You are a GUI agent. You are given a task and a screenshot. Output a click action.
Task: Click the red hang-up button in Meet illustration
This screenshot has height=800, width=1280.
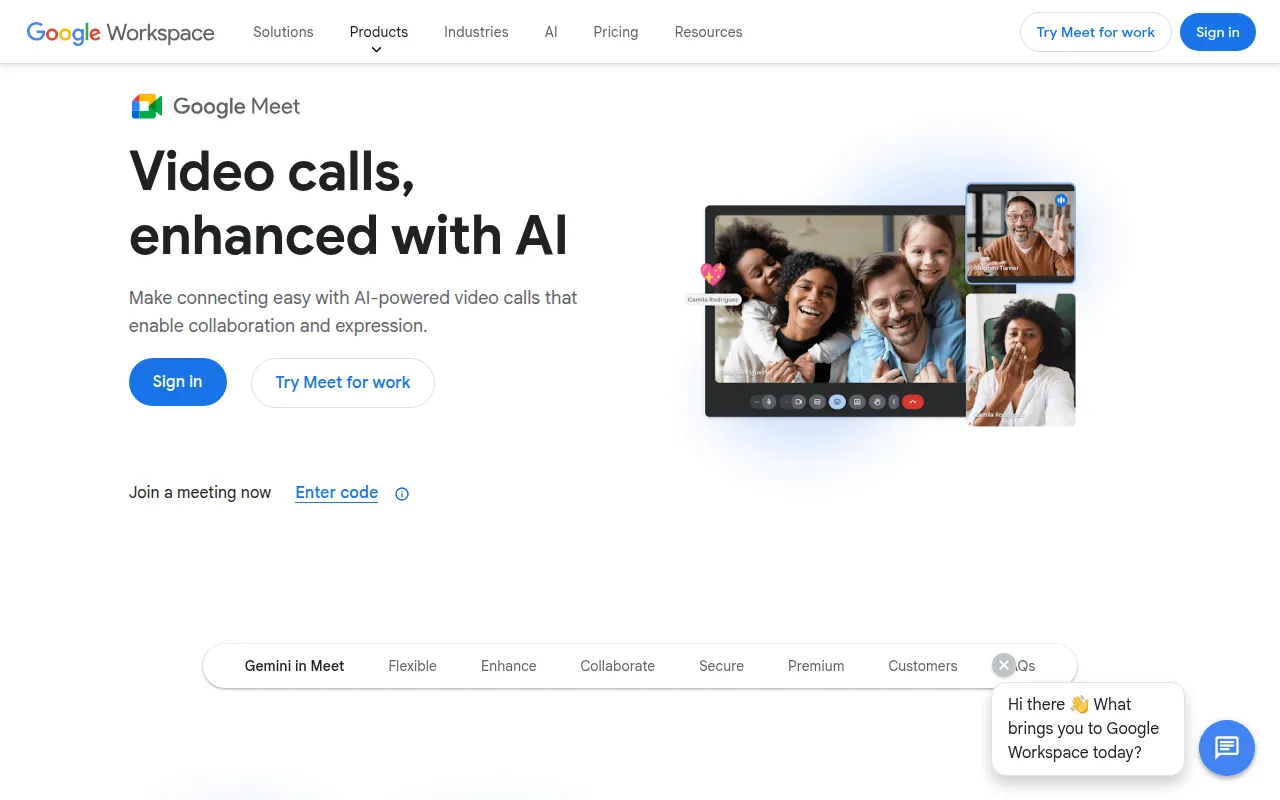point(913,402)
